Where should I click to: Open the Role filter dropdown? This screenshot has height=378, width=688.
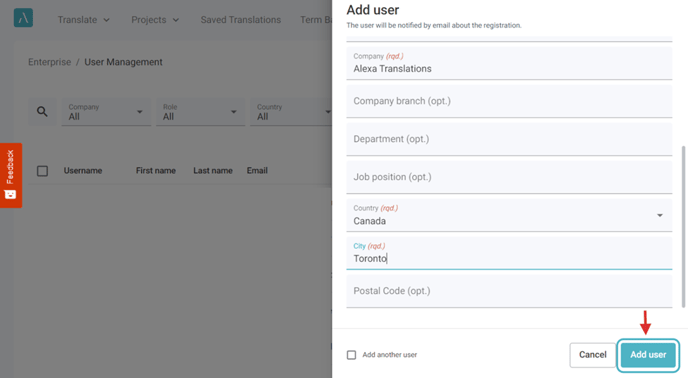click(x=201, y=112)
